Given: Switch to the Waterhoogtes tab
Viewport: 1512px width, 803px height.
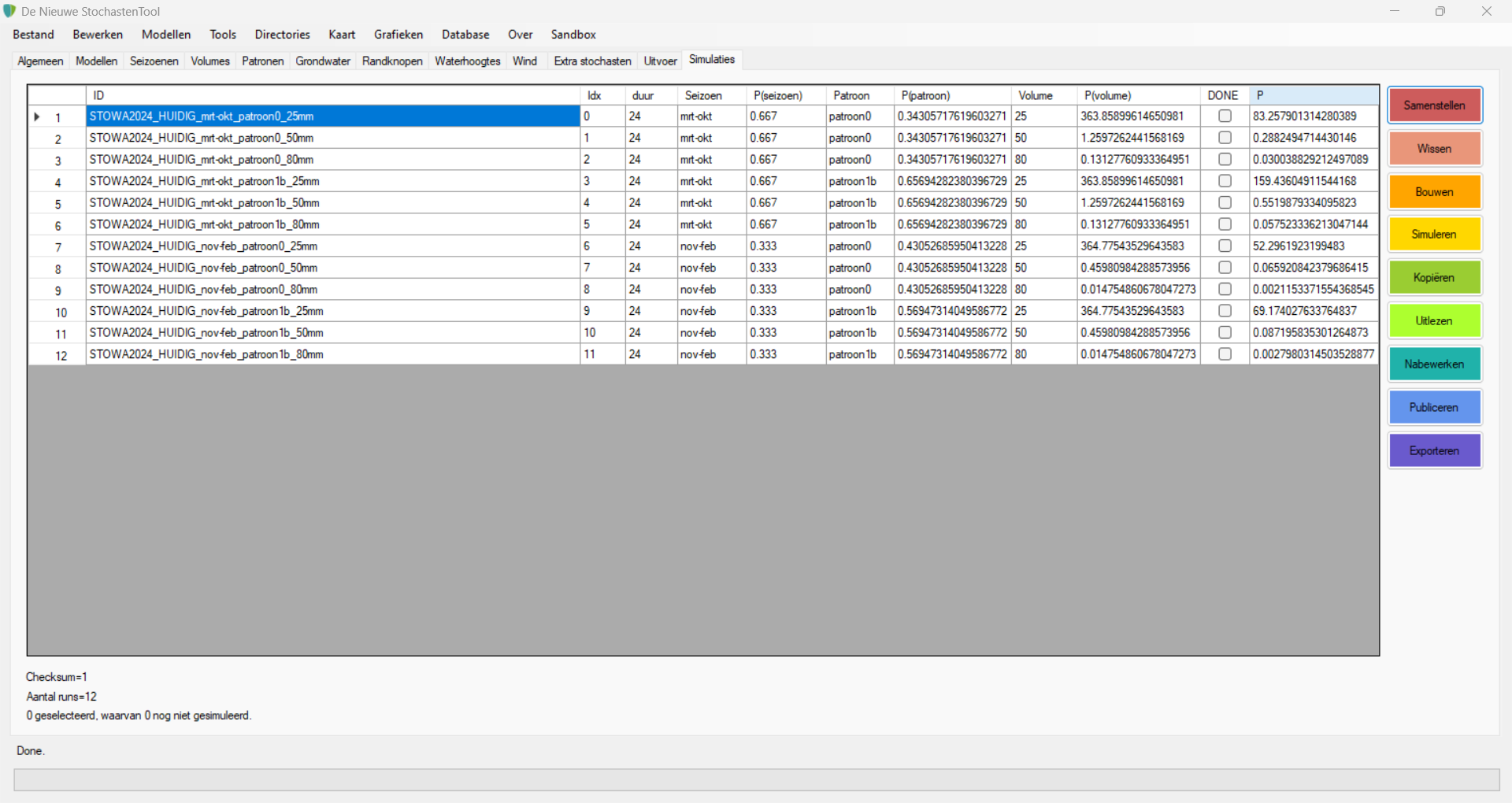Looking at the screenshot, I should [x=468, y=61].
